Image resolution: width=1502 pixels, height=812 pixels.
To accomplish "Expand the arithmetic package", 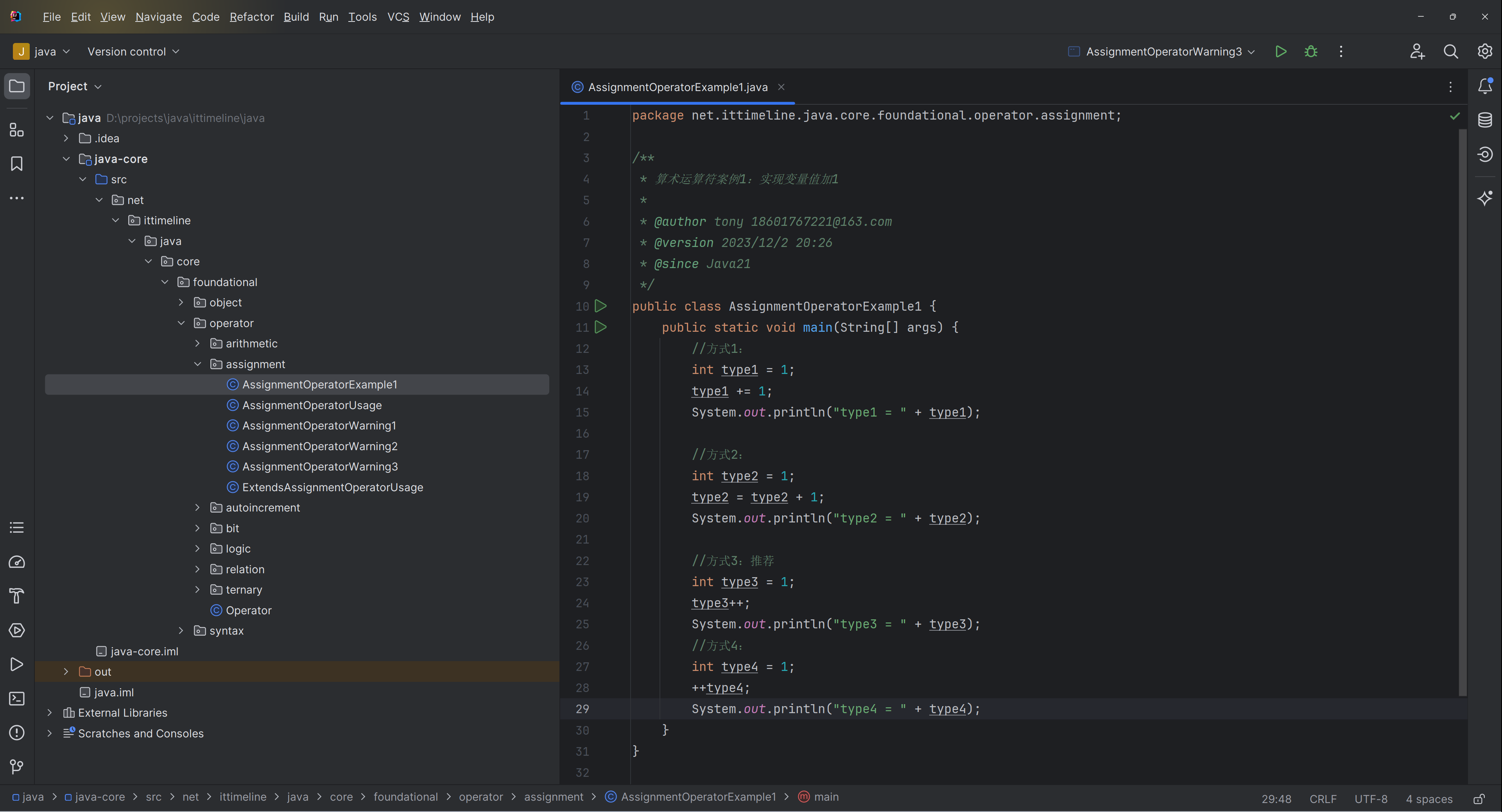I will [197, 343].
